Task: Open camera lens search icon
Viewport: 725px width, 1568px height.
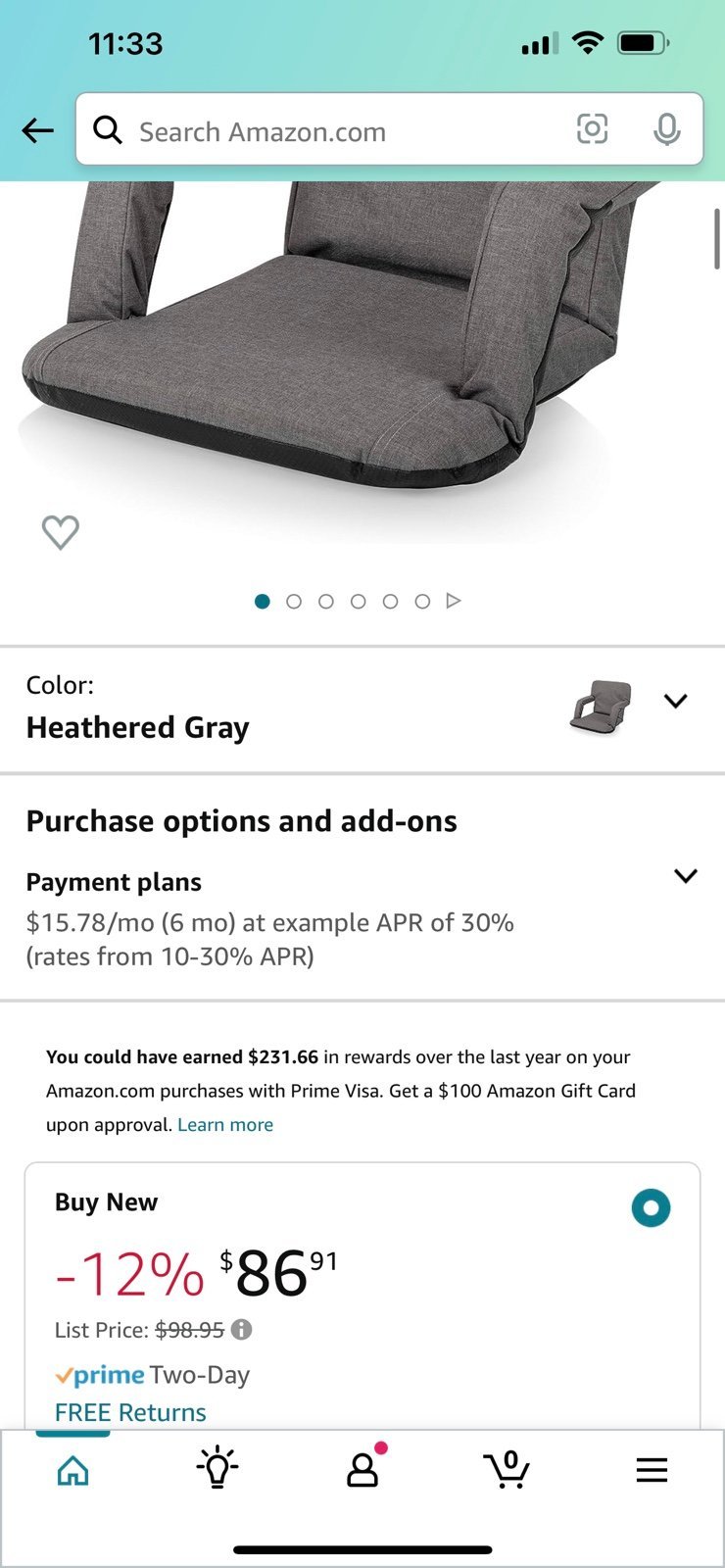Action: (x=592, y=128)
